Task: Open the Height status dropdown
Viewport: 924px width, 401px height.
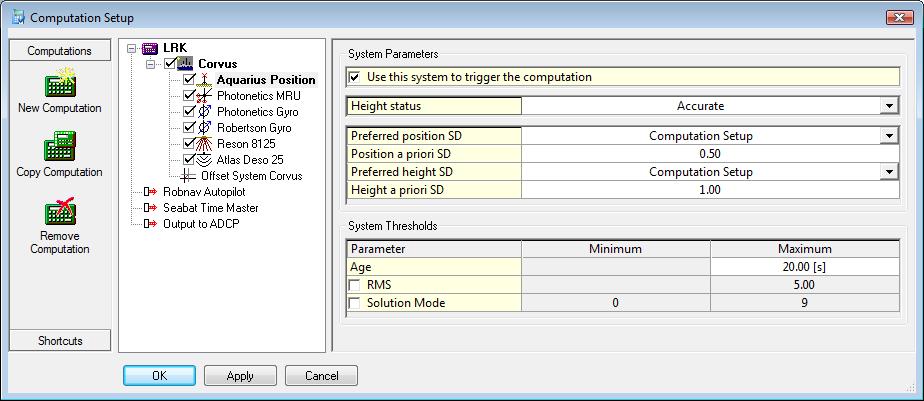Action: 889,106
